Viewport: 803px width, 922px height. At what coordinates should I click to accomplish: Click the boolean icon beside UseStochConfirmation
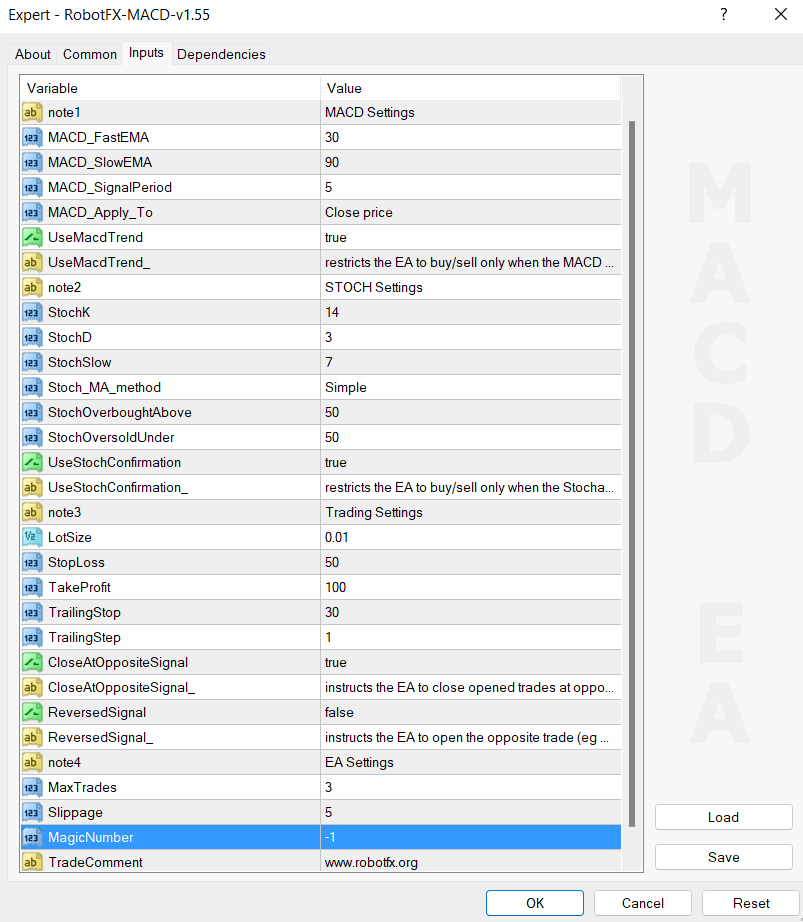(x=32, y=462)
